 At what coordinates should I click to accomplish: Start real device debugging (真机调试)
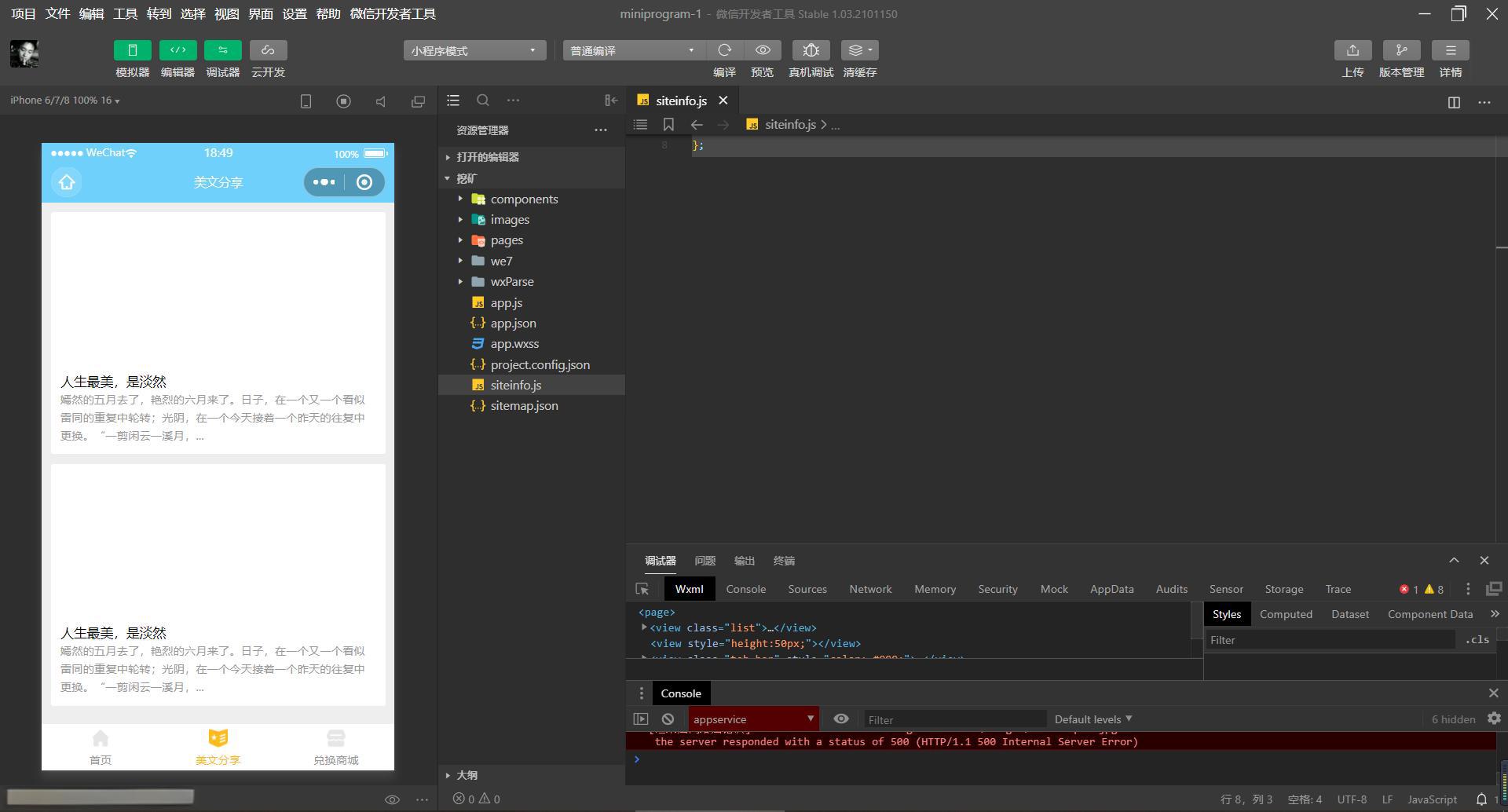pos(811,50)
